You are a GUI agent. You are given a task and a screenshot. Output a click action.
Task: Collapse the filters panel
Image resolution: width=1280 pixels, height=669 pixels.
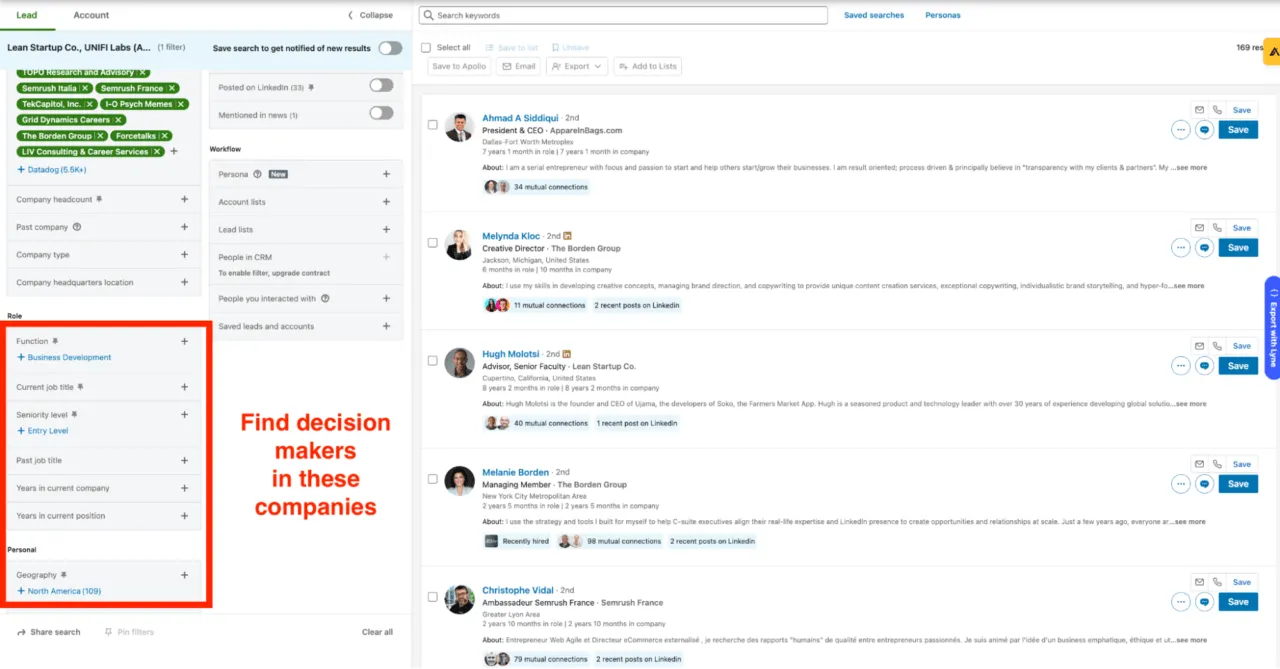tap(370, 15)
